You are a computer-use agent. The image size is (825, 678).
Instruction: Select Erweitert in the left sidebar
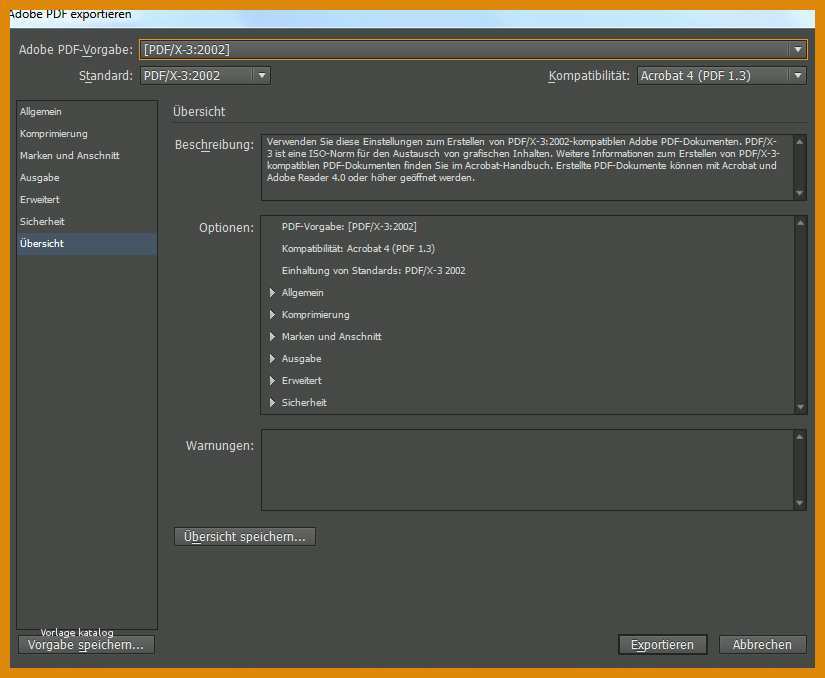pos(87,200)
